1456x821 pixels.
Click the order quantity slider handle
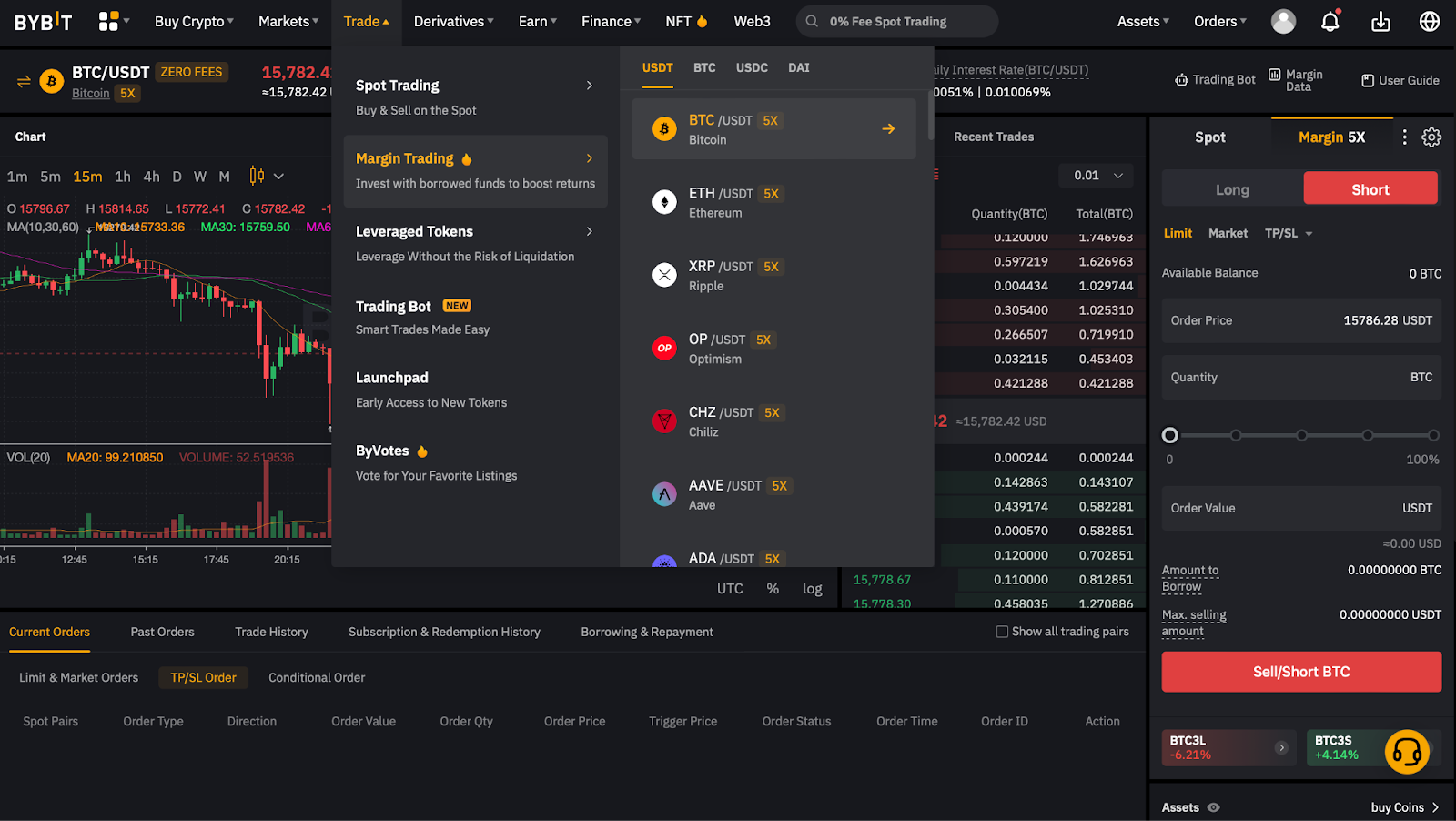click(x=1170, y=436)
